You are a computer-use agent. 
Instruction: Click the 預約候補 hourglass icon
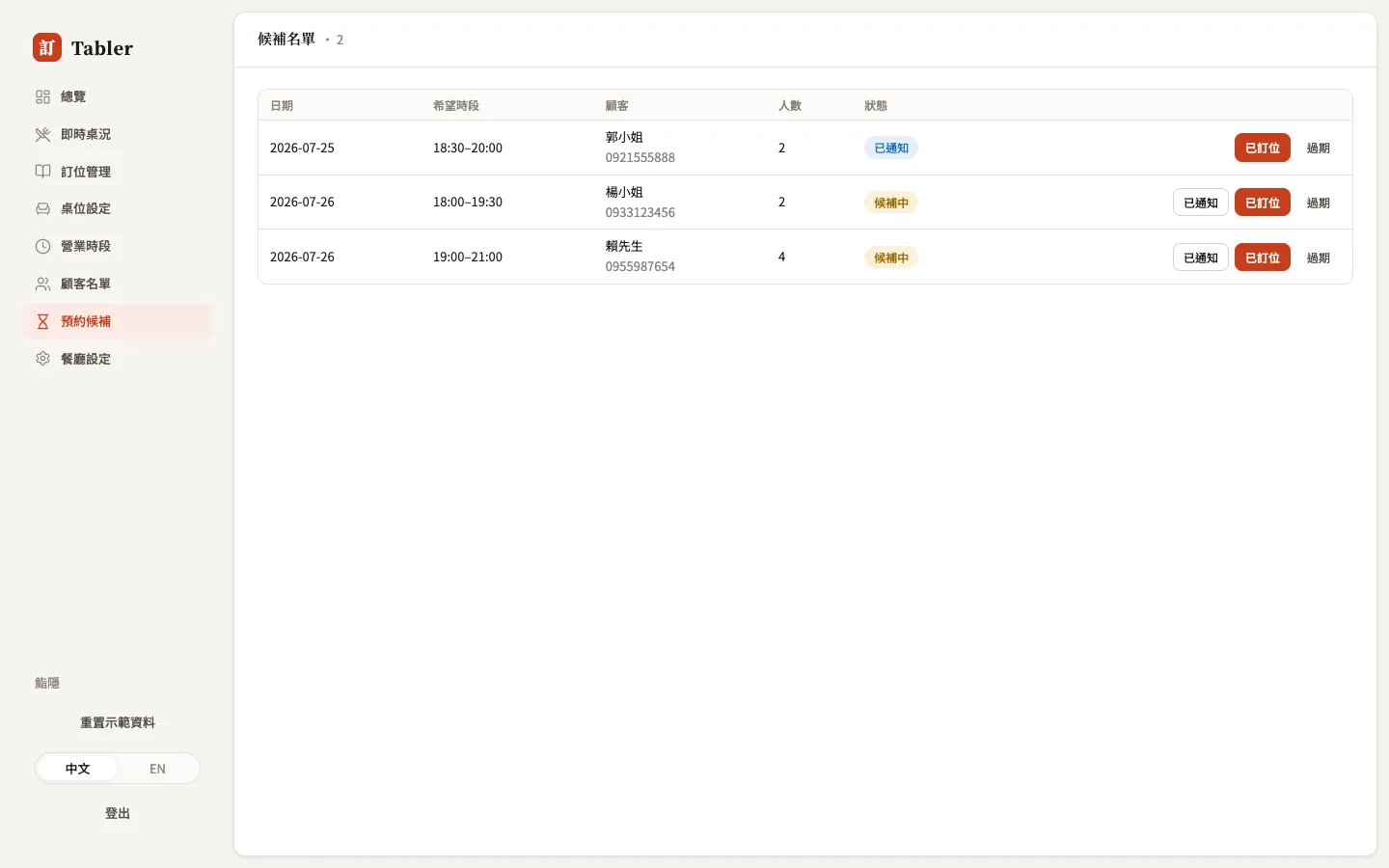[x=42, y=321]
